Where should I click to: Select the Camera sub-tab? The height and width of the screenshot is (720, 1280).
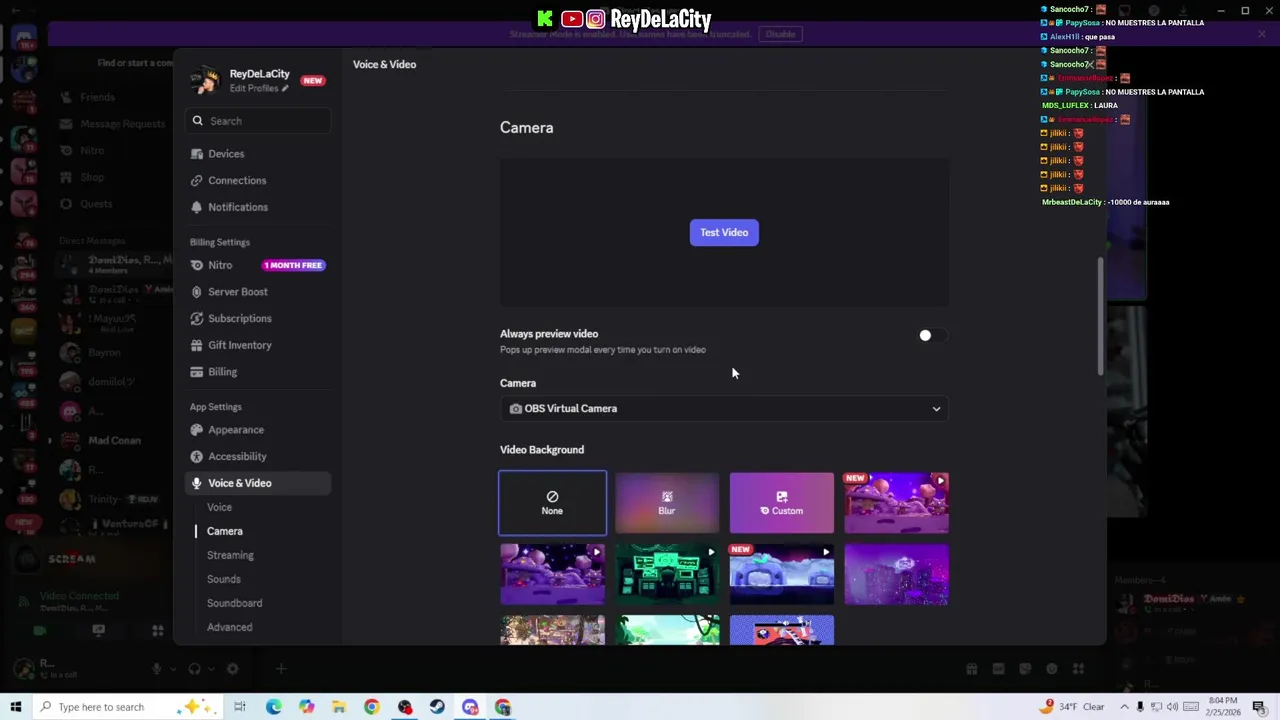(x=224, y=531)
